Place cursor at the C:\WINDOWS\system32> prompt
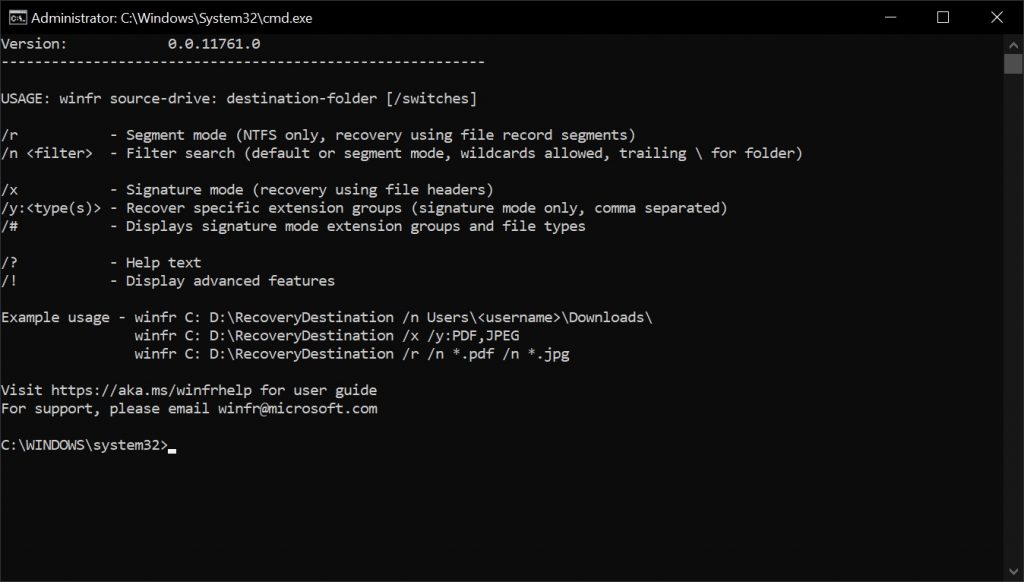This screenshot has height=582, width=1024. click(172, 446)
